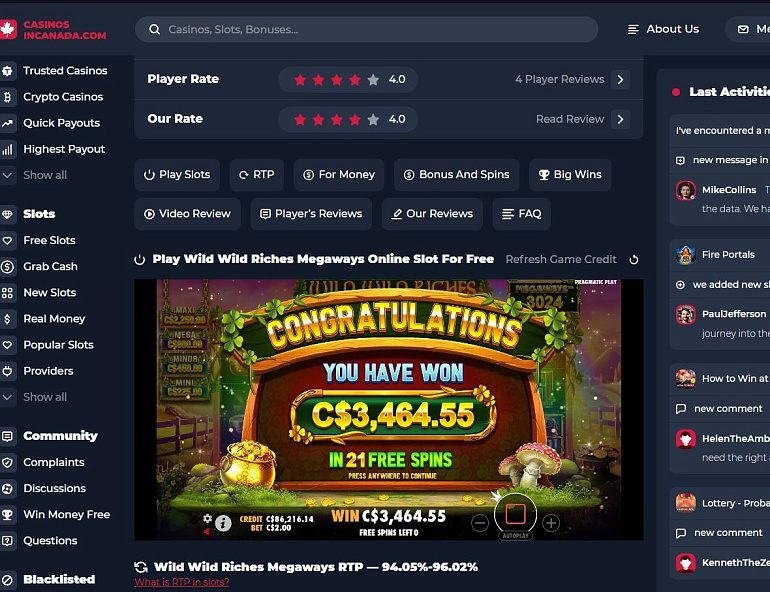Screen dimensions: 770x592
Task: Click the Crypto Casinos bitcoin icon
Action: click(x=7, y=97)
